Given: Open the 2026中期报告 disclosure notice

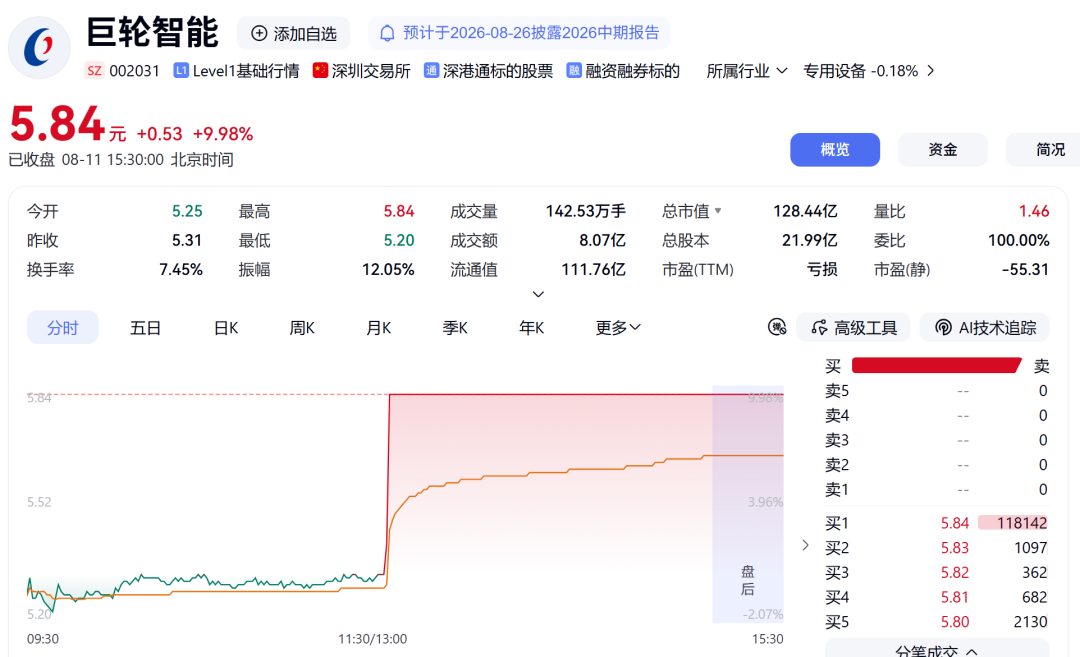Looking at the screenshot, I should point(519,33).
